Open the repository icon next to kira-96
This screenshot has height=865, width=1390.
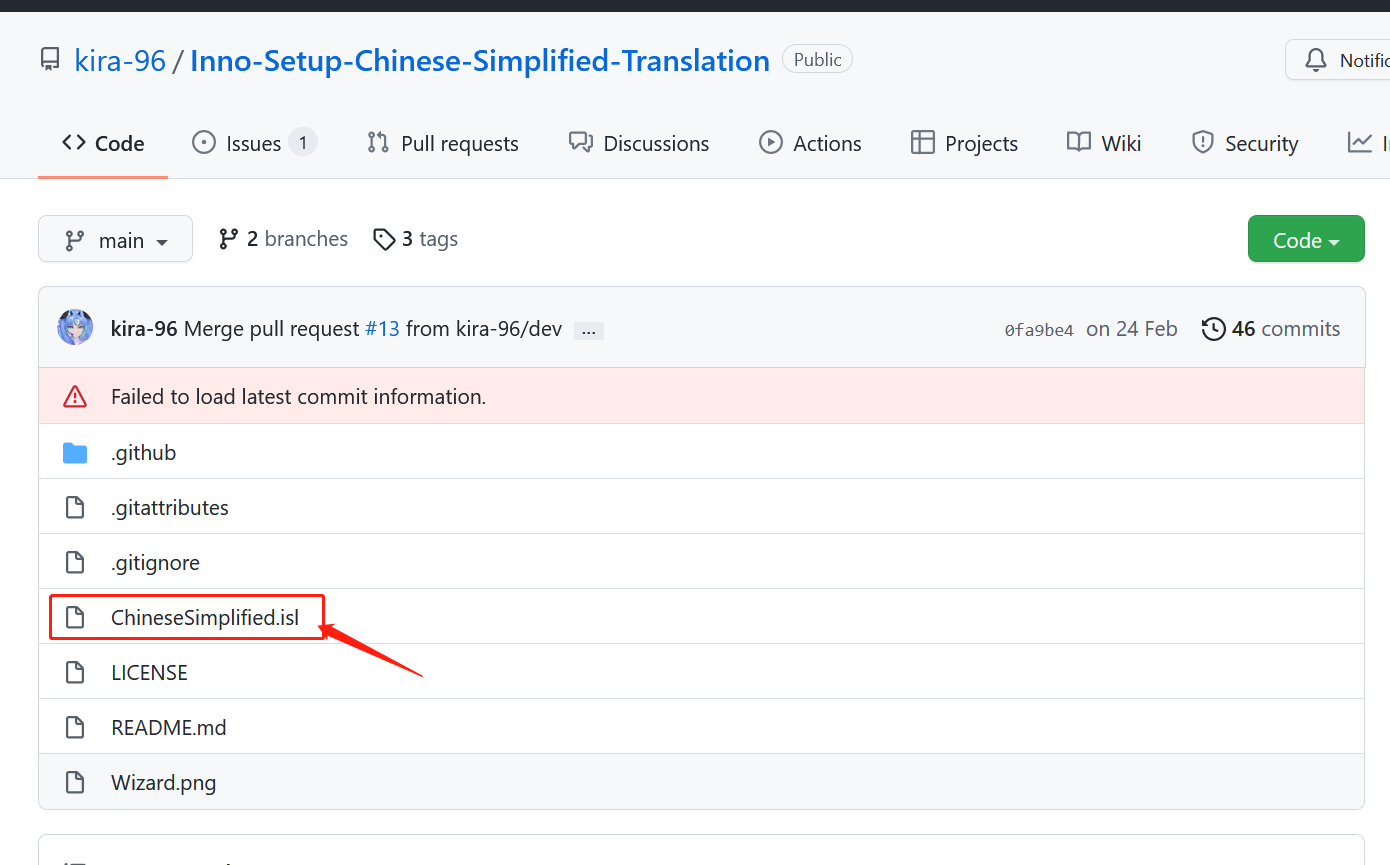50,59
